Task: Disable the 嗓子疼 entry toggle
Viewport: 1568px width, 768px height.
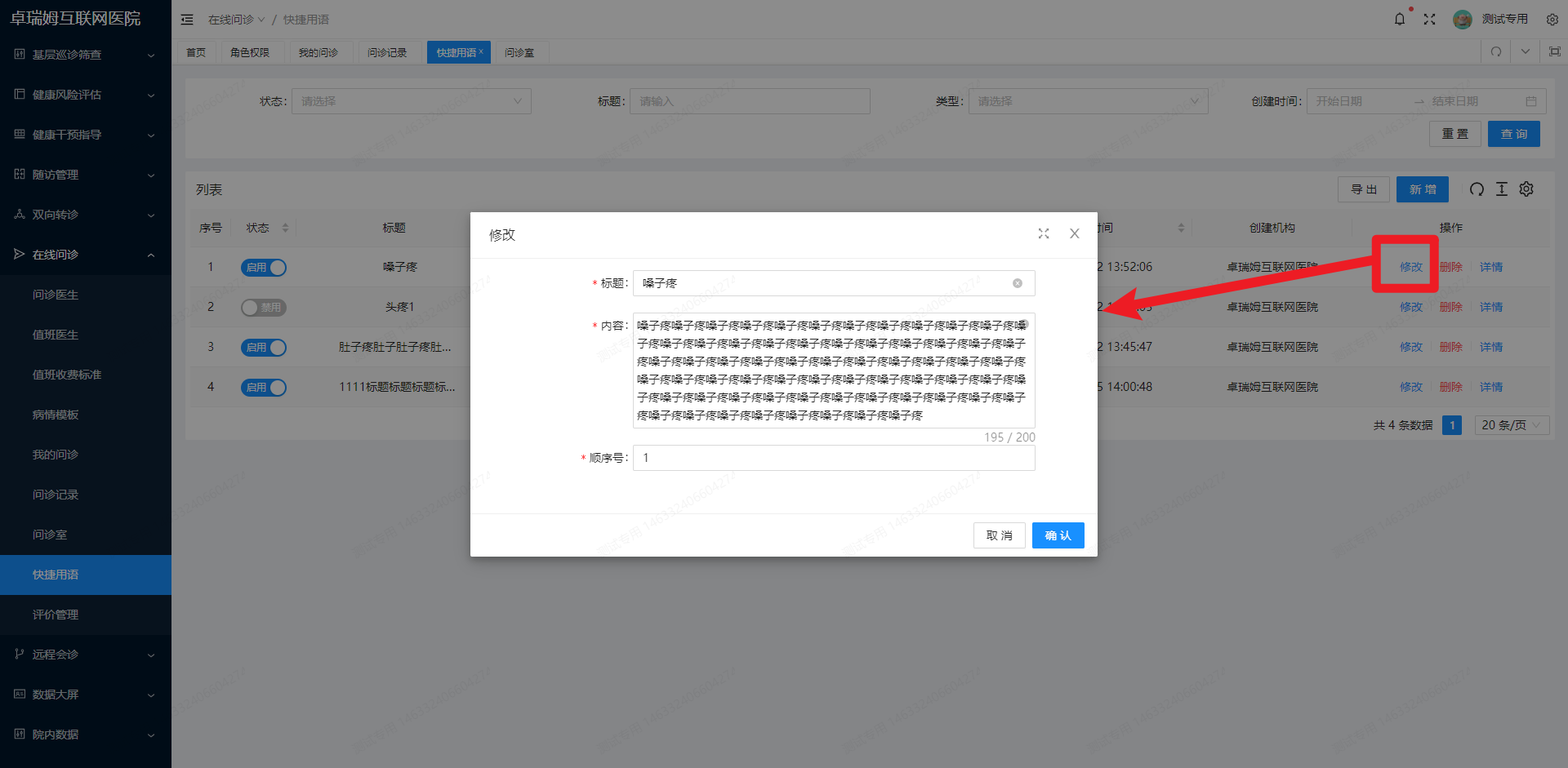Action: [x=263, y=267]
